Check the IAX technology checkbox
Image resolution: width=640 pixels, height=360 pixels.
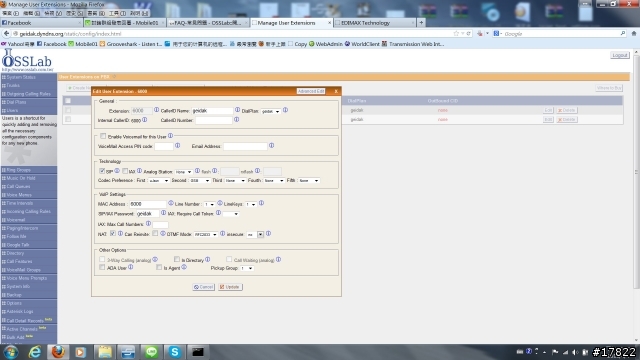point(125,171)
